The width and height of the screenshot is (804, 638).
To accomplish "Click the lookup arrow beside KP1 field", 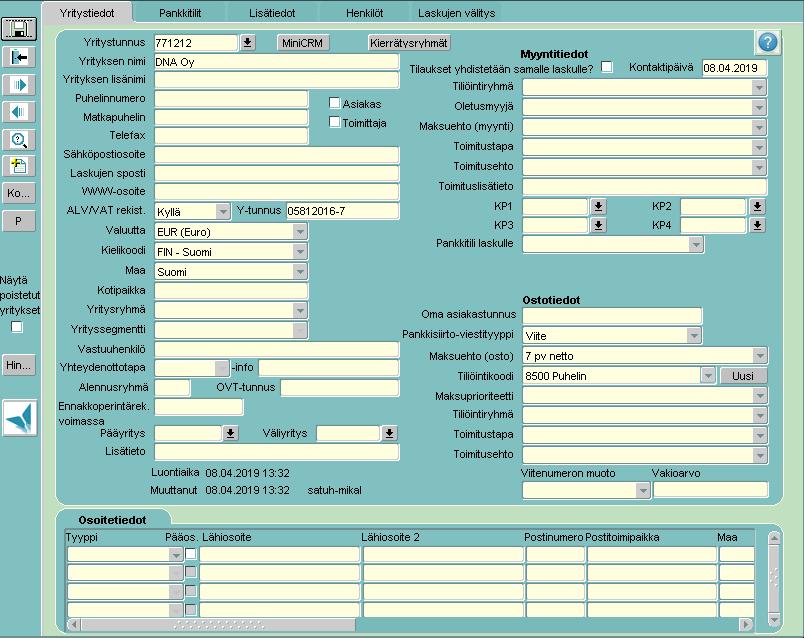I will tap(598, 206).
